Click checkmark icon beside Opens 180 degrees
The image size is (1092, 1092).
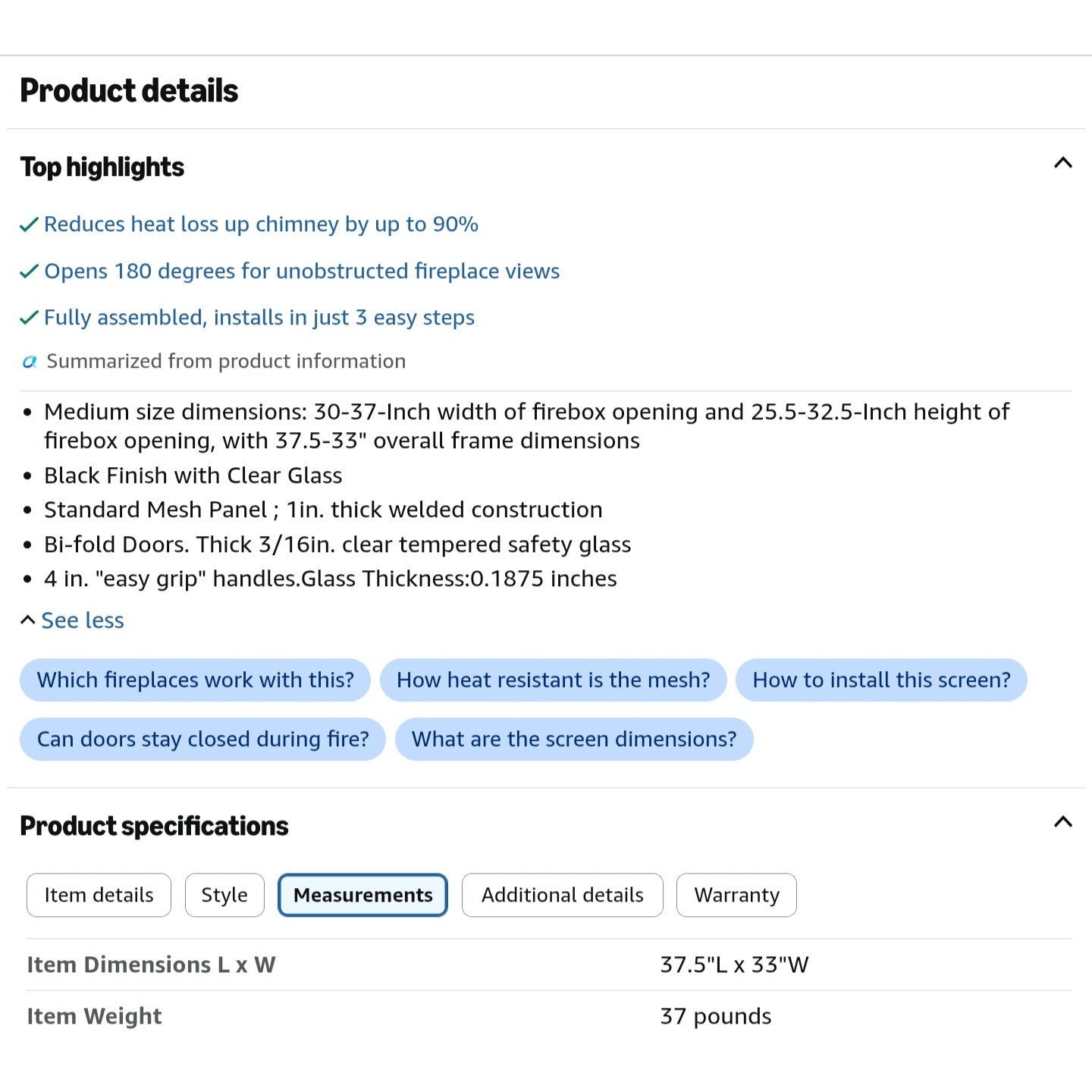coord(29,271)
